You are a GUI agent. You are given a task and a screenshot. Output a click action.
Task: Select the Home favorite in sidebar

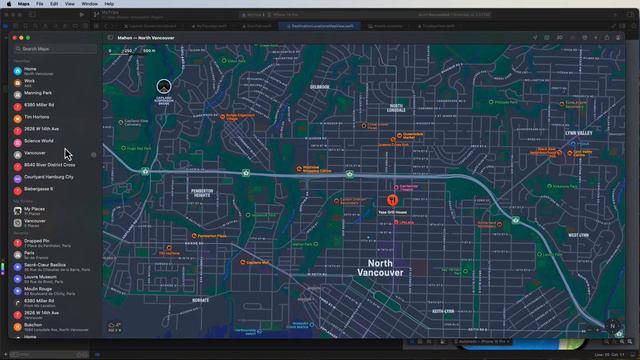click(x=55, y=71)
